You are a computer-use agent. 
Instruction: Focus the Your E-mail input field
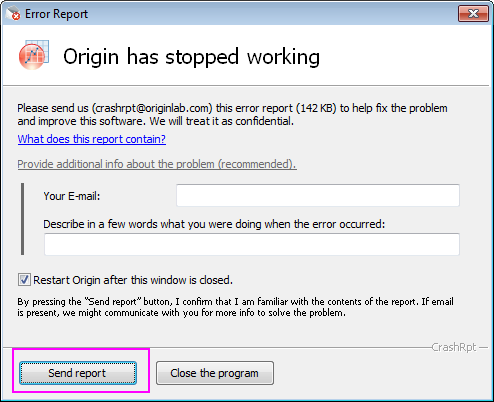[x=318, y=195]
